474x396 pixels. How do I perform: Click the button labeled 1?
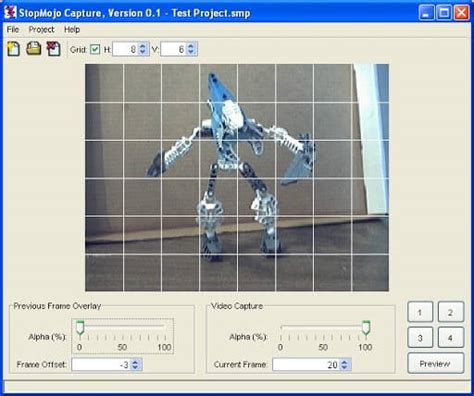(420, 312)
